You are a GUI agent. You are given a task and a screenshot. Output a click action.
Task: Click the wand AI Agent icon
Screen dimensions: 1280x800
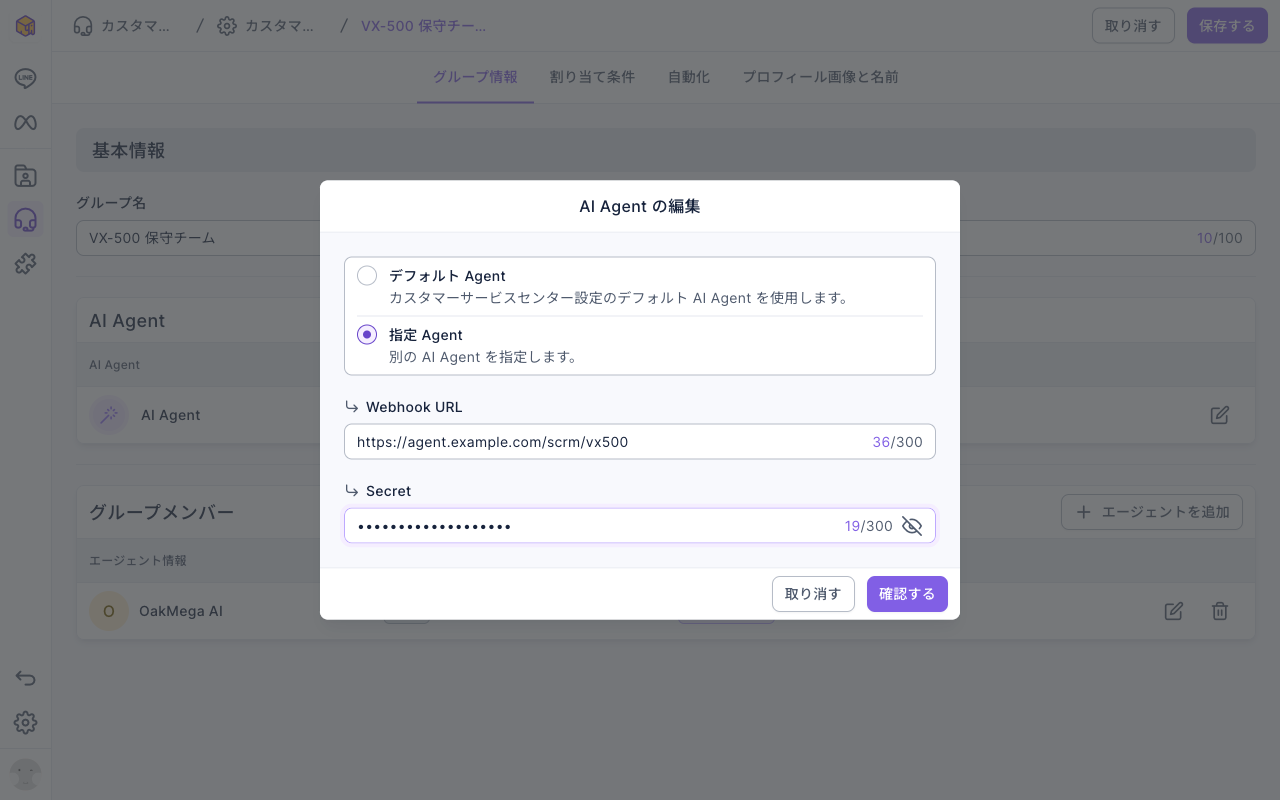[109, 415]
